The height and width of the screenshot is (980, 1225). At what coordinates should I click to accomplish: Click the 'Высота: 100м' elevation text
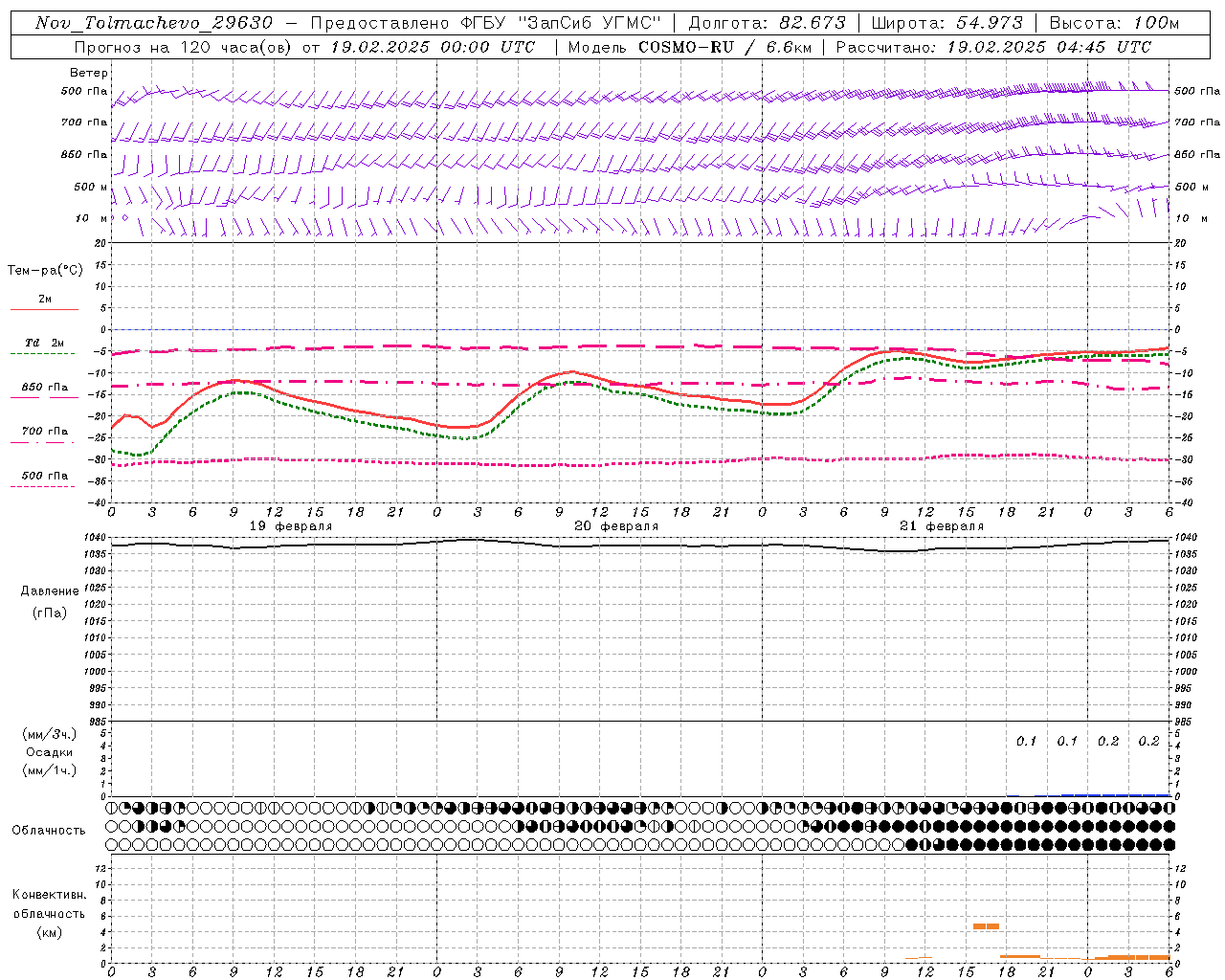click(1115, 23)
